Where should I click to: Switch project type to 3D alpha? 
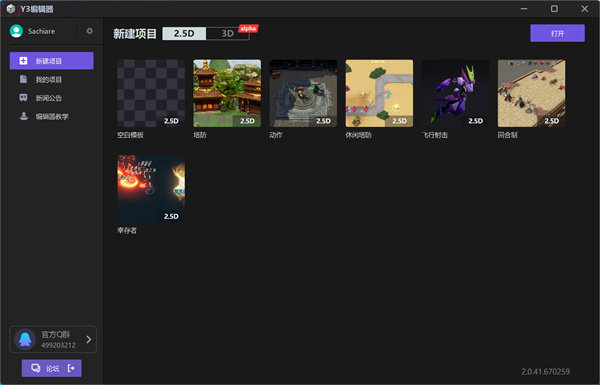pyautogui.click(x=228, y=34)
